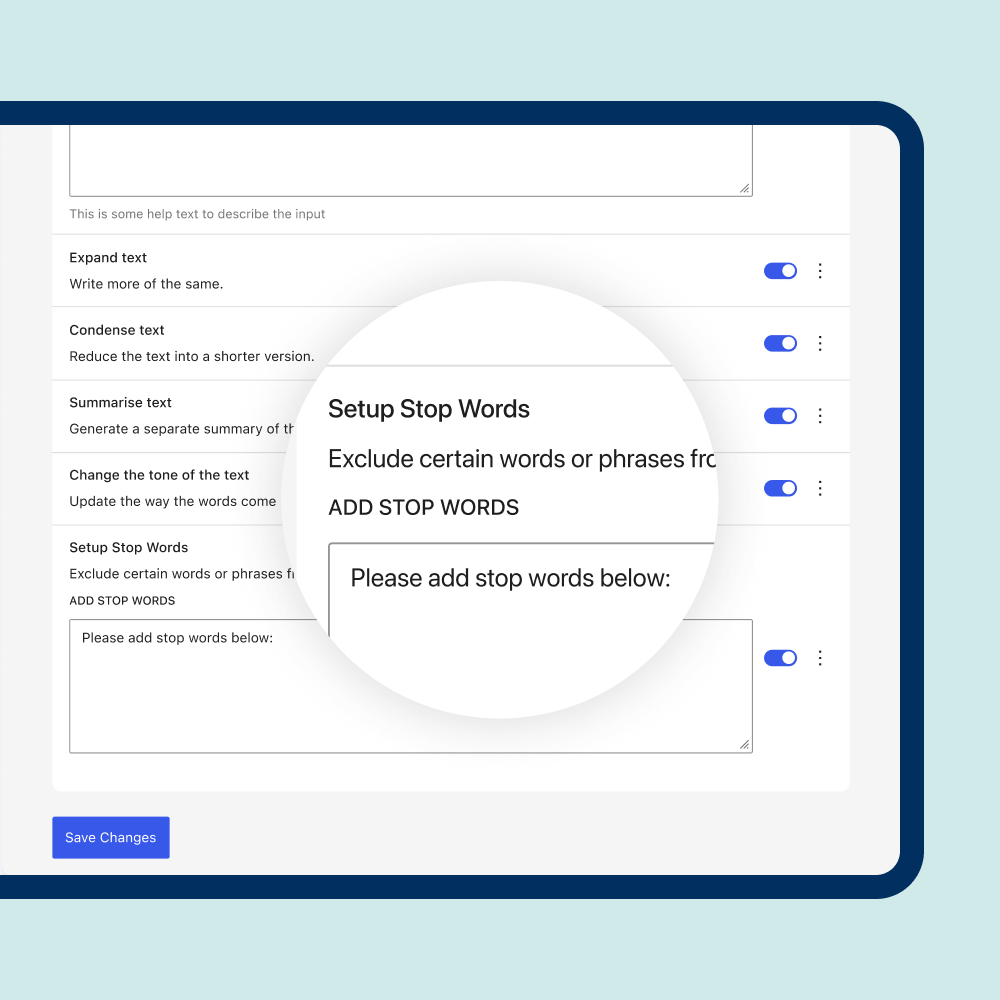The width and height of the screenshot is (1000, 1000).
Task: Toggle the Setup Stop Words switch
Action: point(780,658)
